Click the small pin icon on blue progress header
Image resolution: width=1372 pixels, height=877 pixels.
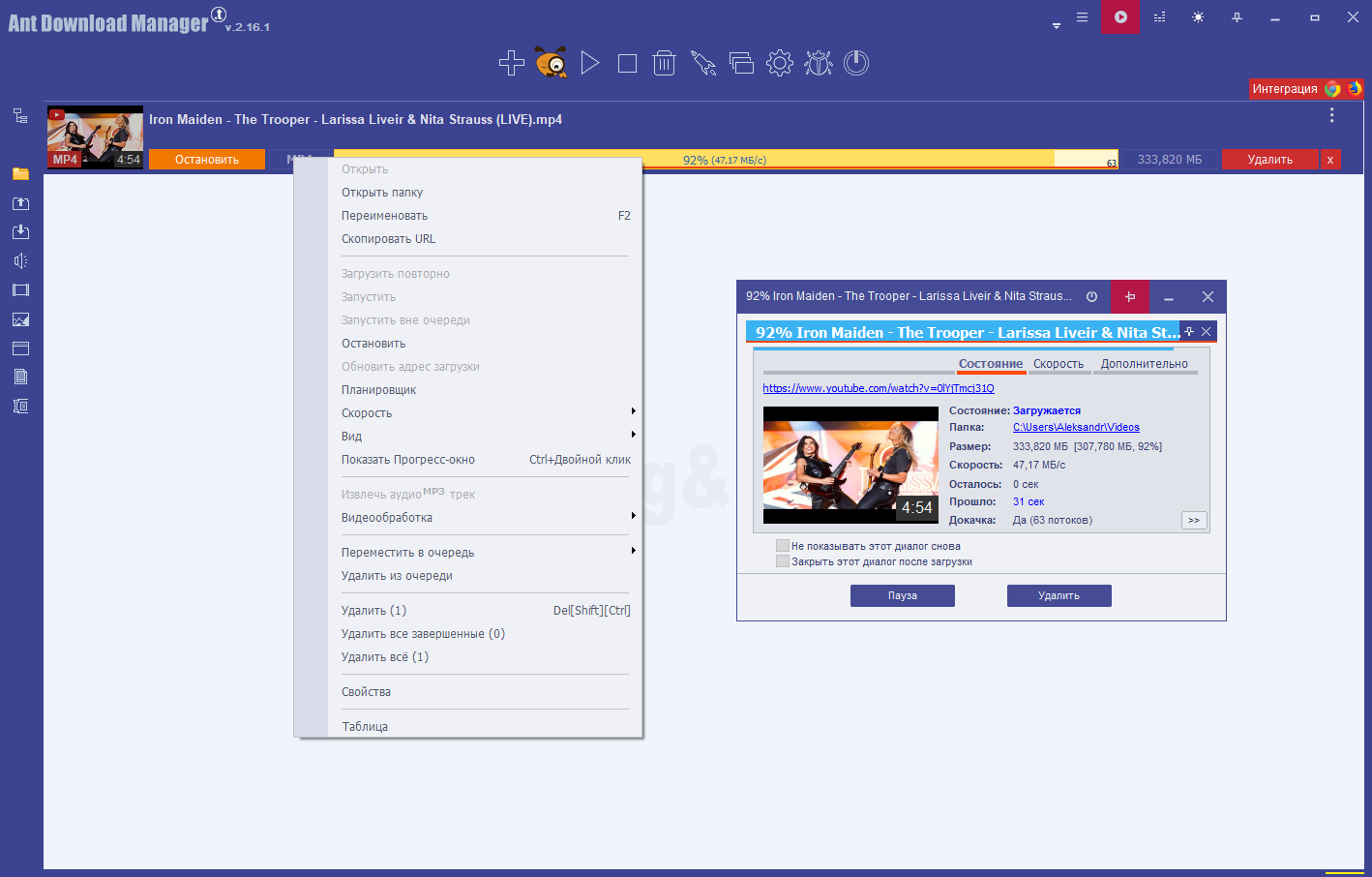[1189, 332]
